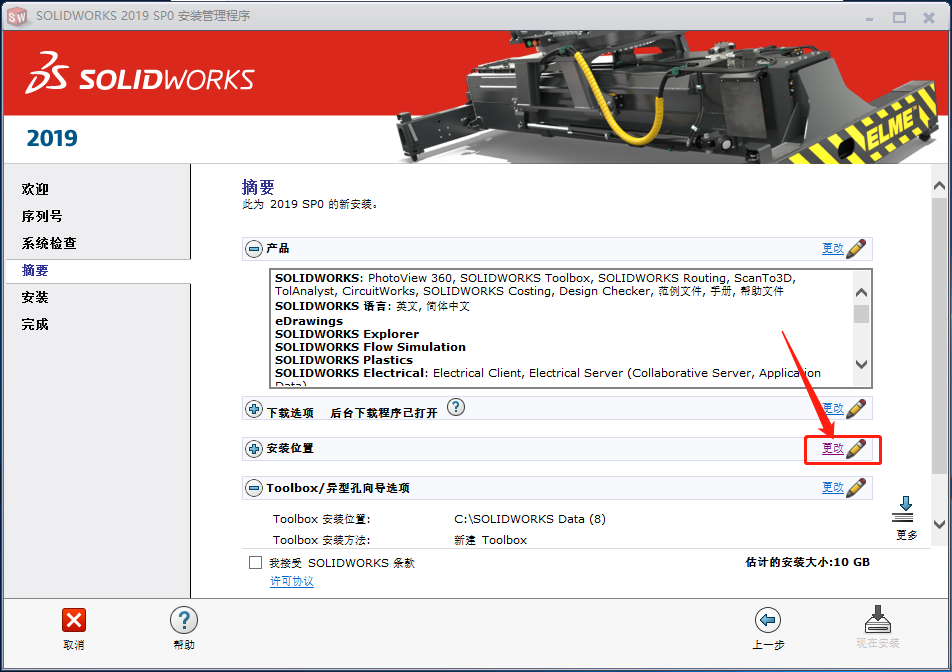Click the red 取消 cancel icon
The width and height of the screenshot is (952, 672).
click(73, 621)
